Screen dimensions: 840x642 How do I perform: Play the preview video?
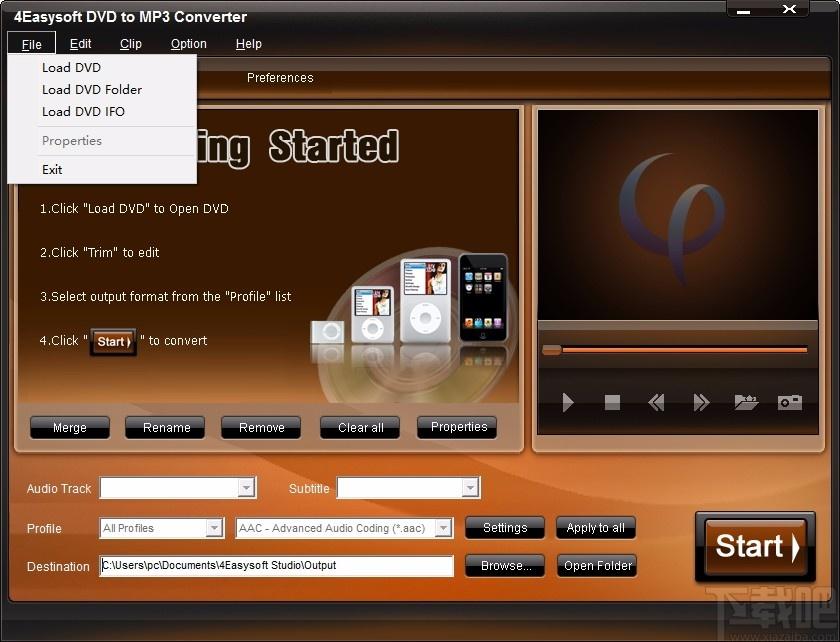[568, 402]
